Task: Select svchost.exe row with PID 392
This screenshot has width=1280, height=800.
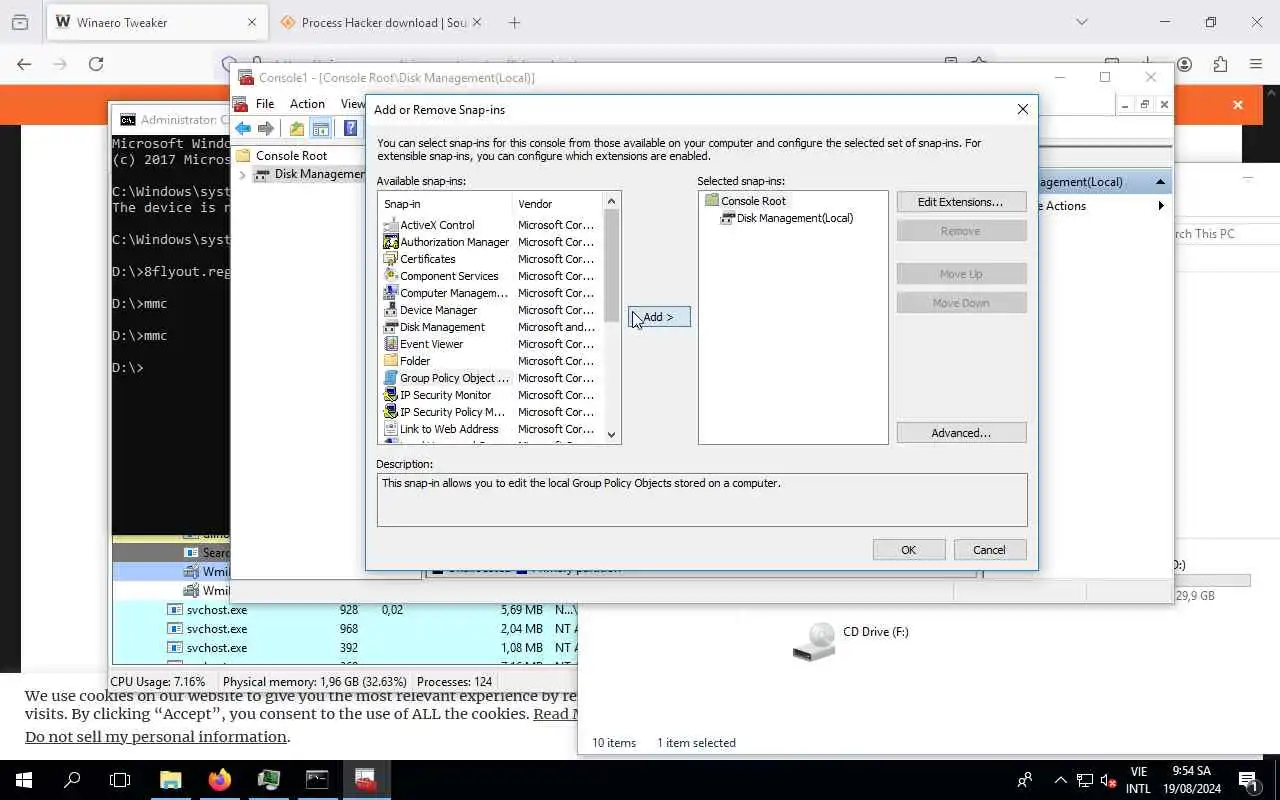Action: (345, 648)
